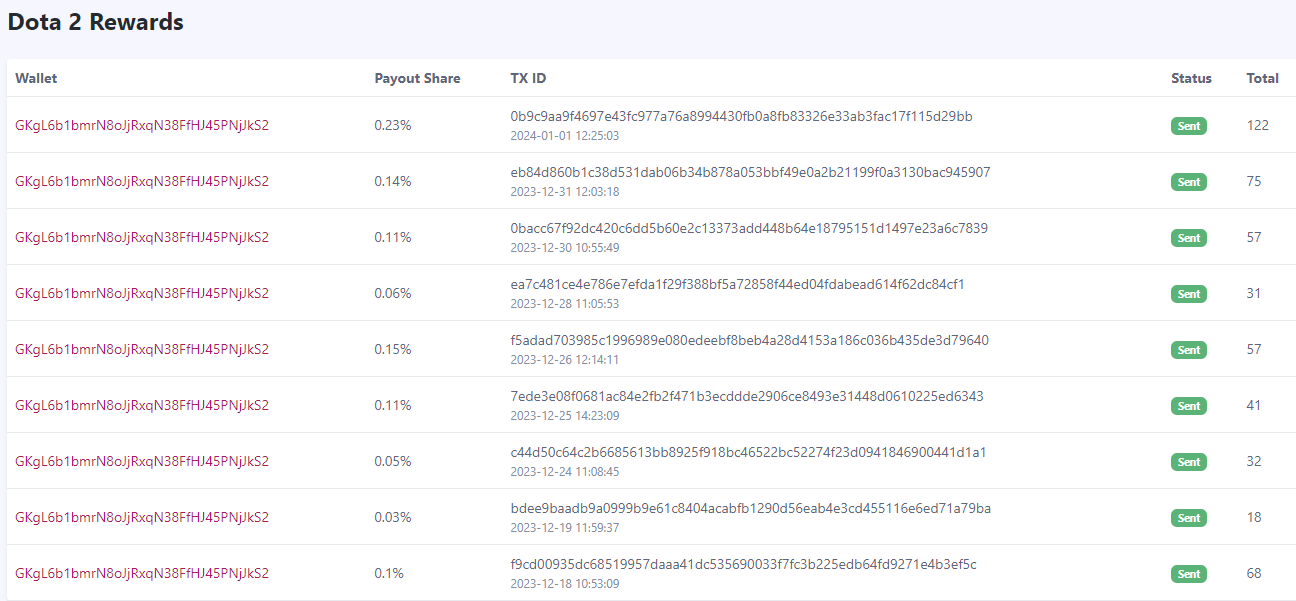Select TX ID starting with f9cd00935dc6
Viewport: 1296px width, 601px height.
tap(743, 564)
